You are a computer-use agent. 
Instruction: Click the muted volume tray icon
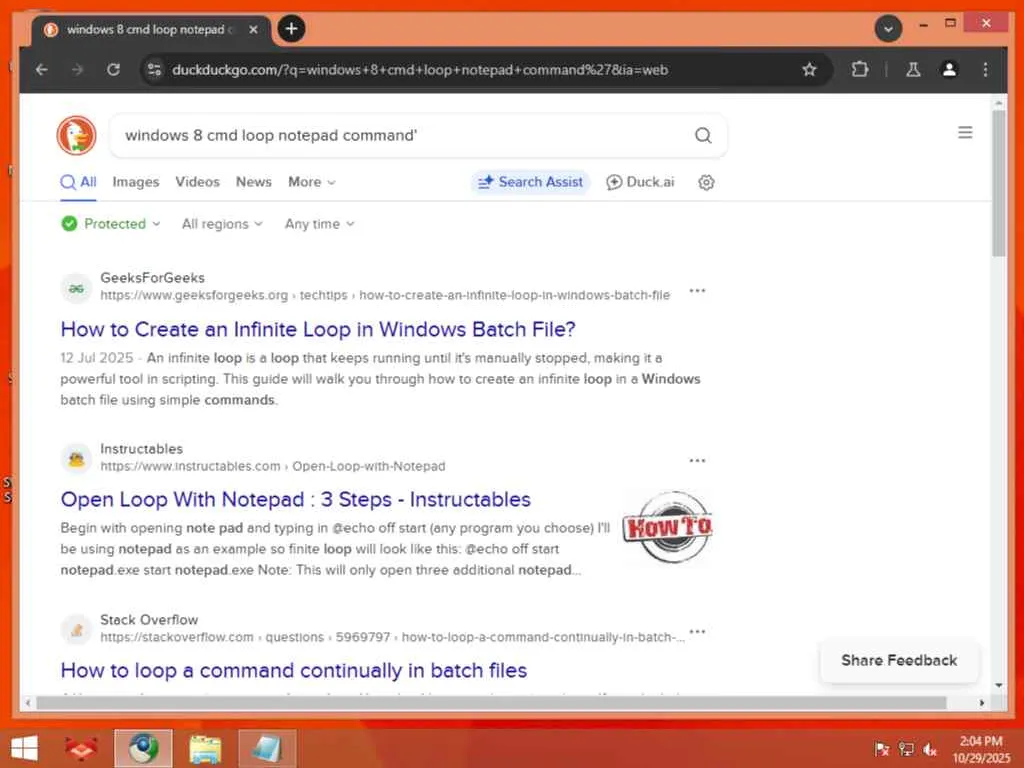click(x=929, y=749)
